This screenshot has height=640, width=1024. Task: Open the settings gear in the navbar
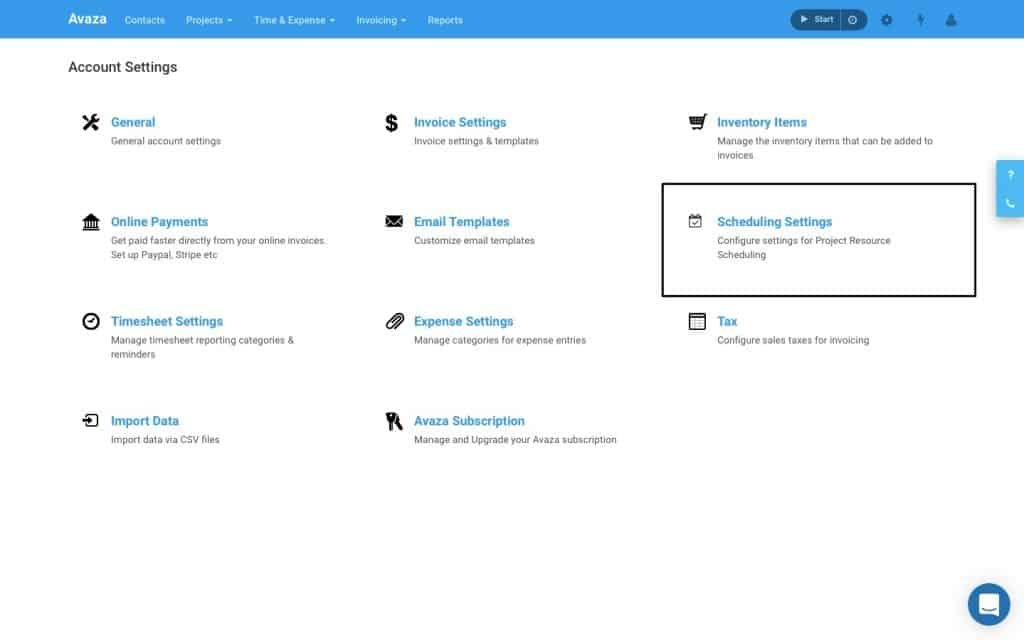(887, 19)
